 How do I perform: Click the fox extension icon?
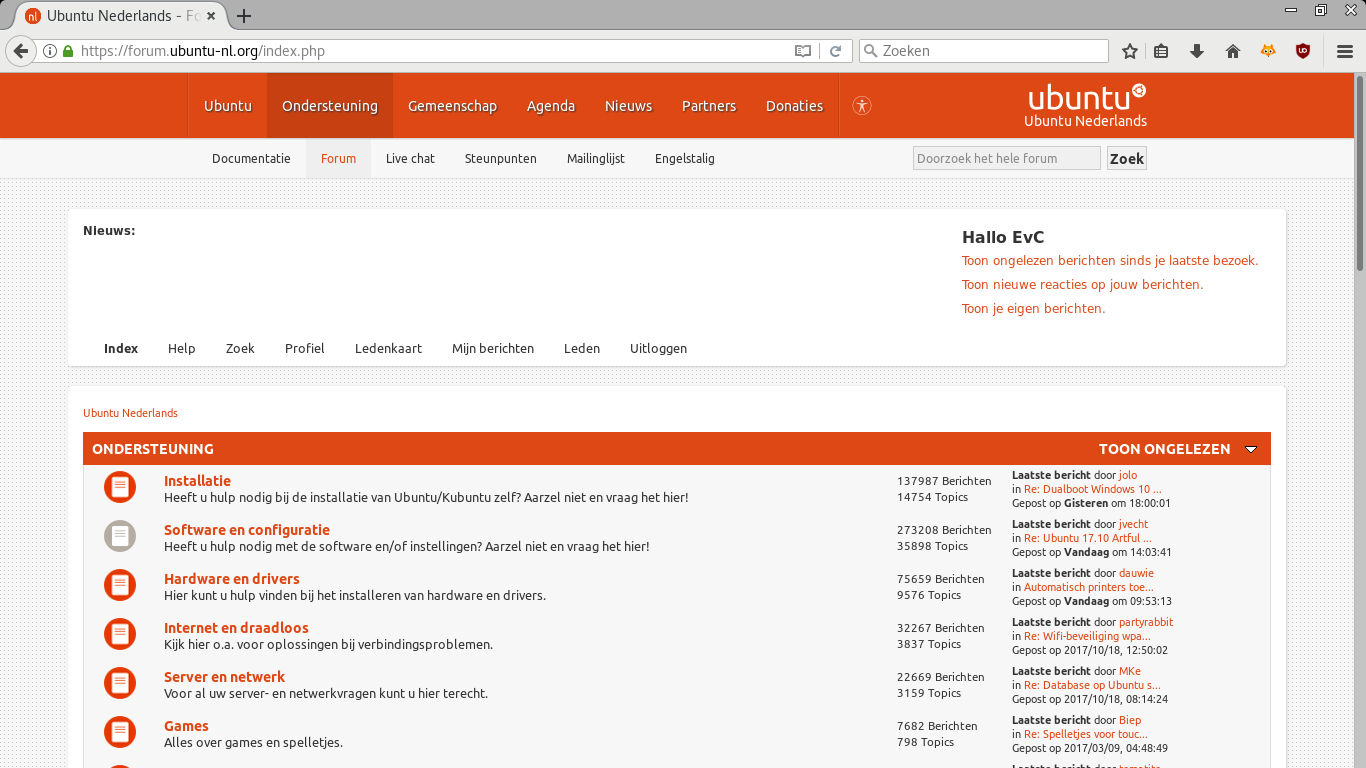click(1268, 51)
